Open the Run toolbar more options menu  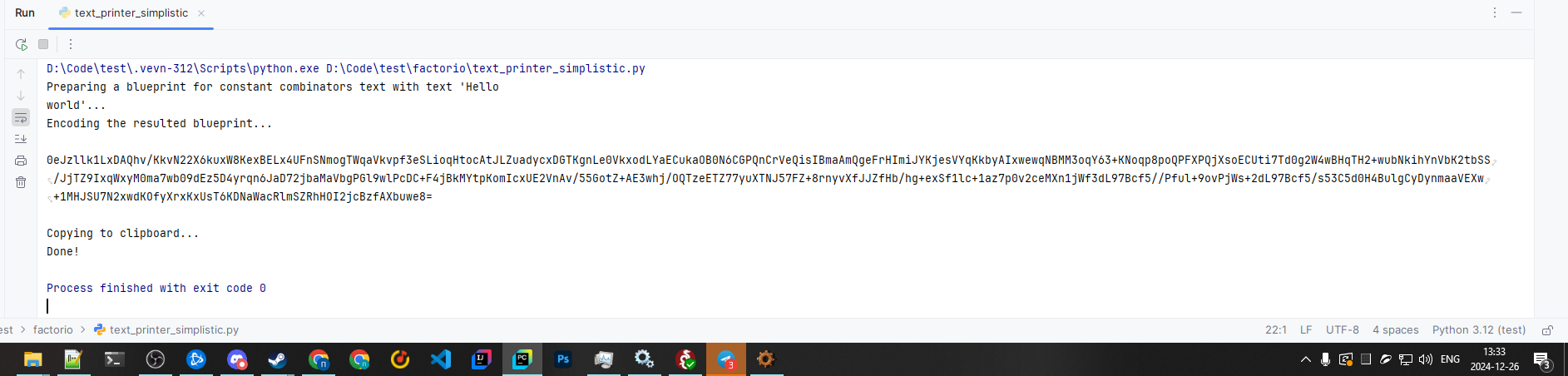tap(71, 44)
